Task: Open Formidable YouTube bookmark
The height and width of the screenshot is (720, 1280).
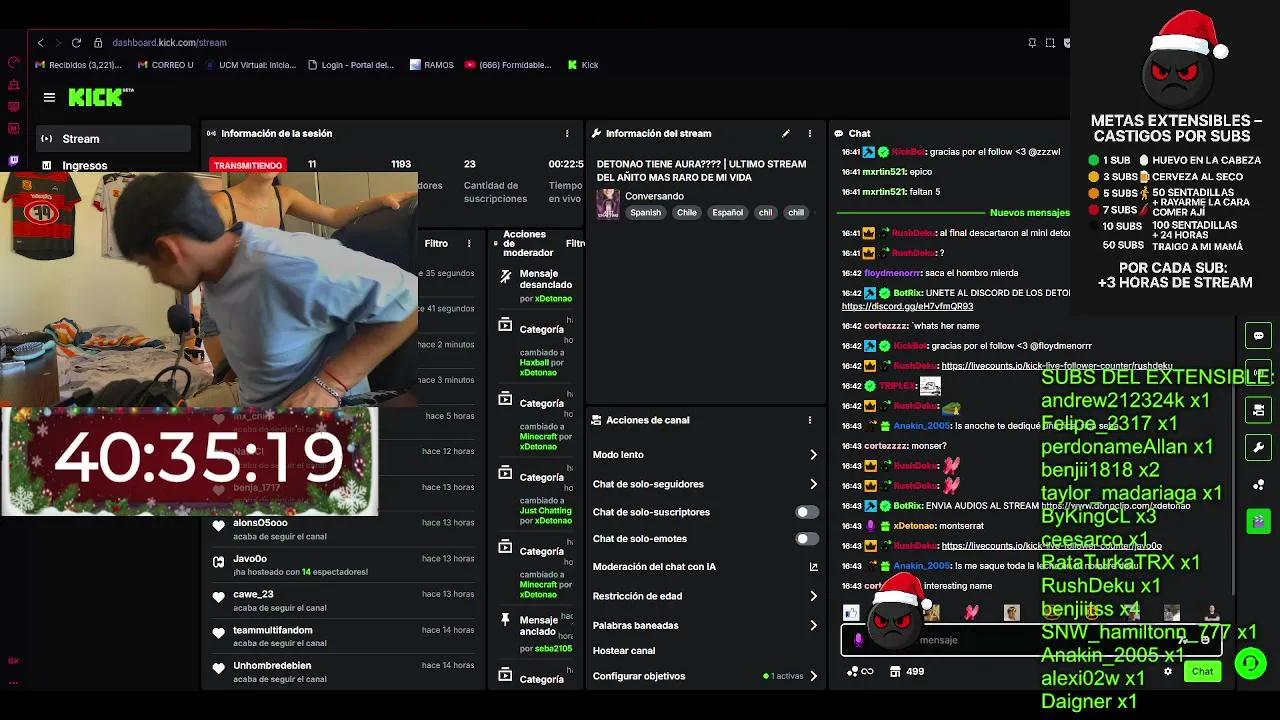Action: tap(508, 65)
